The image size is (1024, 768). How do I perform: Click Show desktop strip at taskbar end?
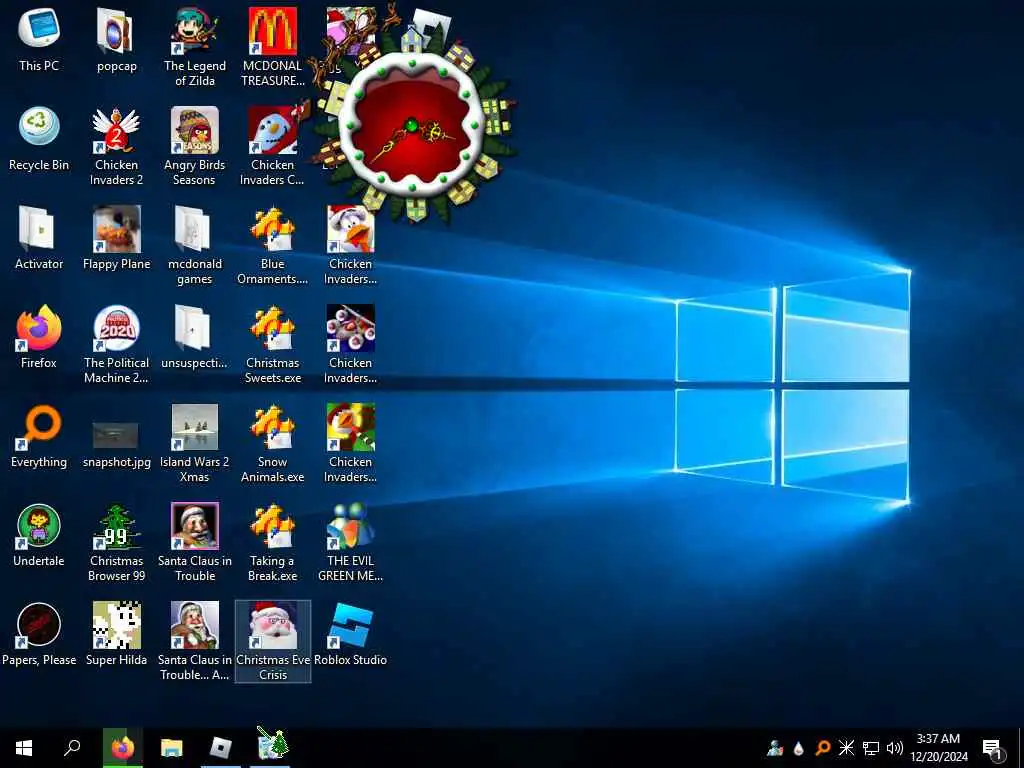coord(1021,748)
